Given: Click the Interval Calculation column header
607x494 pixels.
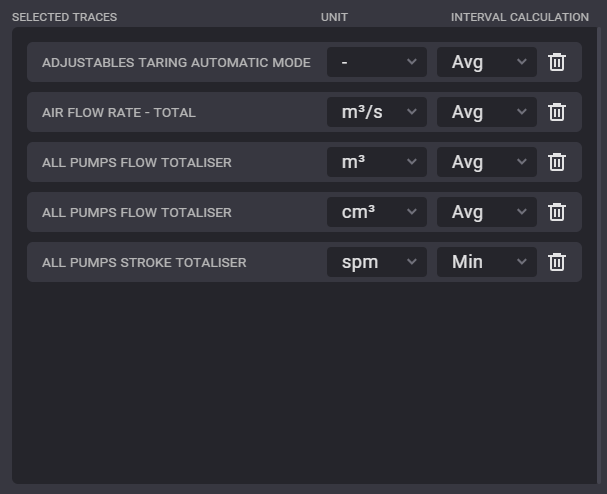Looking at the screenshot, I should 519,17.
